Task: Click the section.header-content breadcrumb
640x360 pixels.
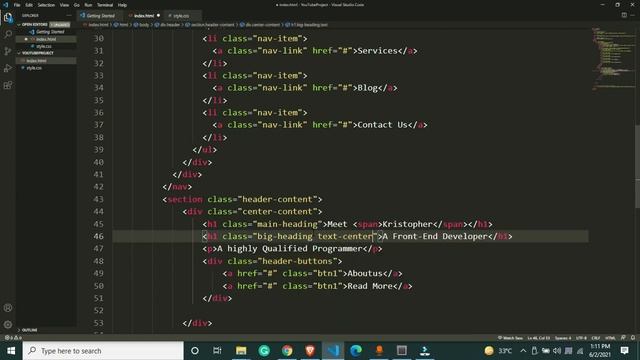Action: [x=210, y=25]
